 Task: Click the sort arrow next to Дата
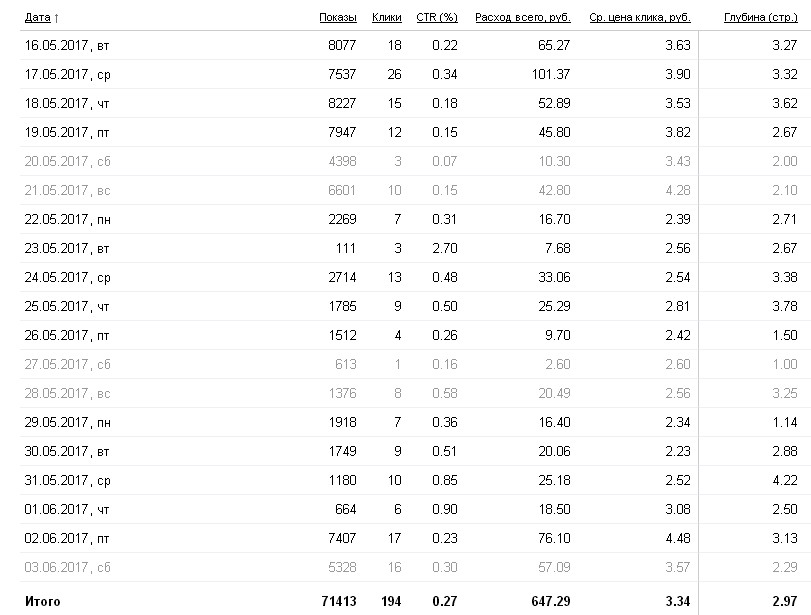(56, 18)
